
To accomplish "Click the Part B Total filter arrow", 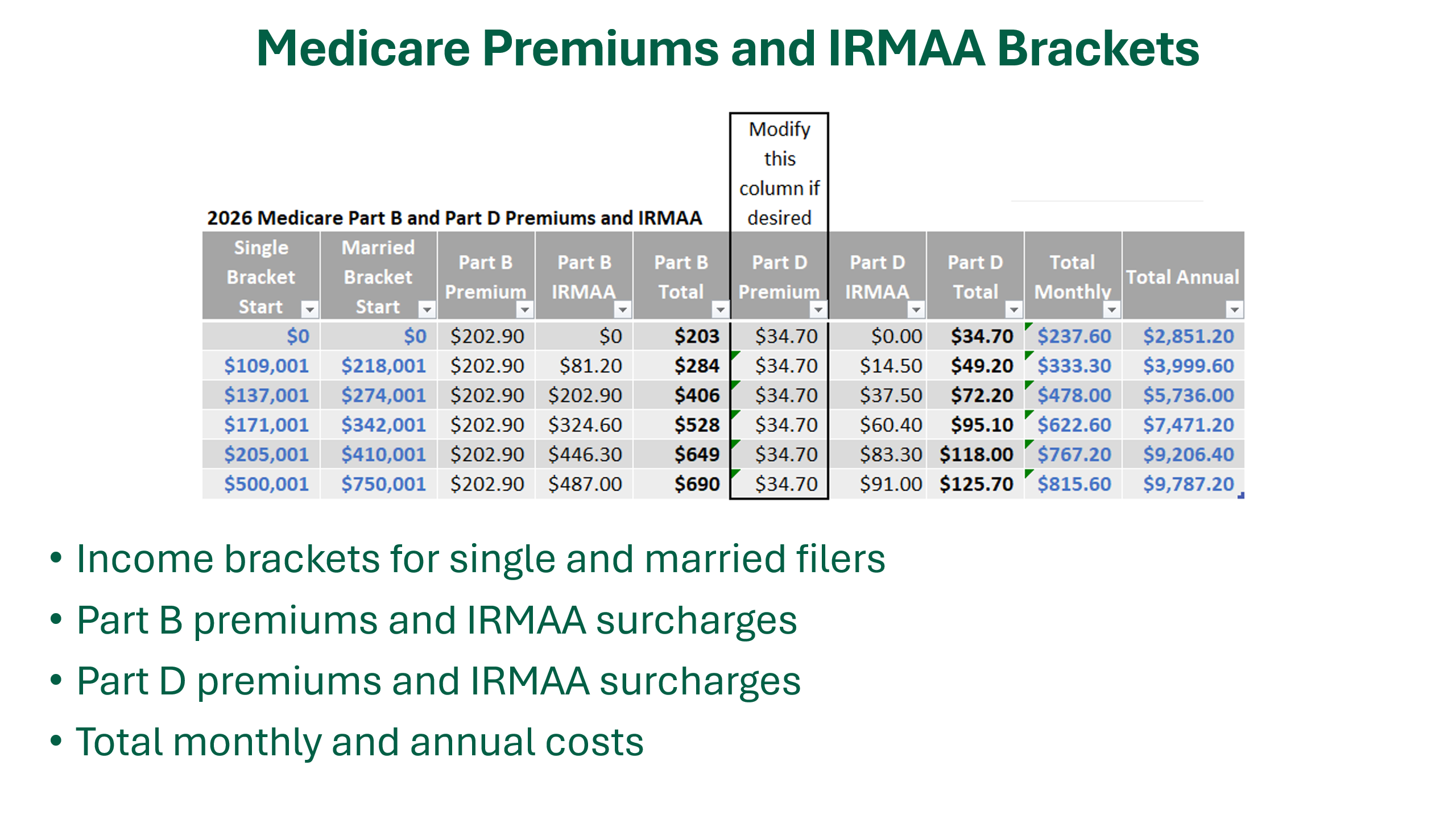I will point(720,309).
